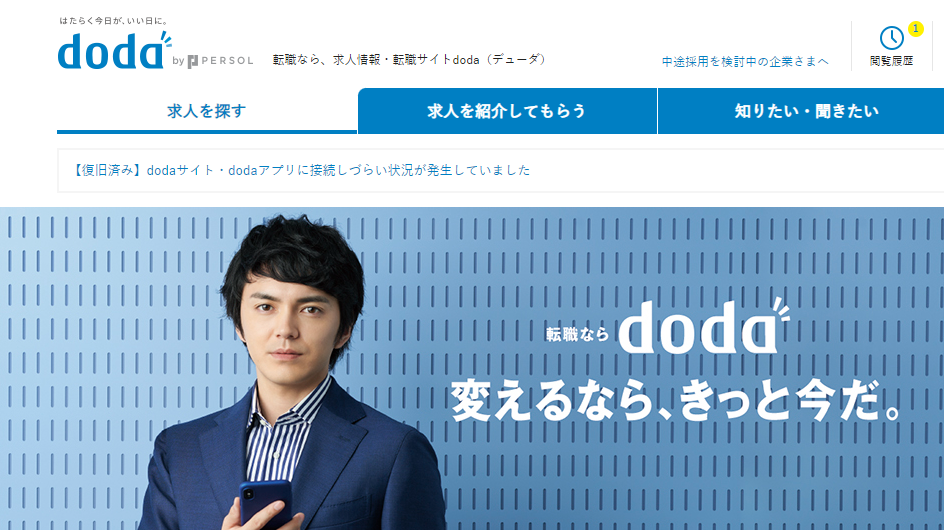
Task: Click the small 転職なら text in banner
Action: tap(577, 334)
